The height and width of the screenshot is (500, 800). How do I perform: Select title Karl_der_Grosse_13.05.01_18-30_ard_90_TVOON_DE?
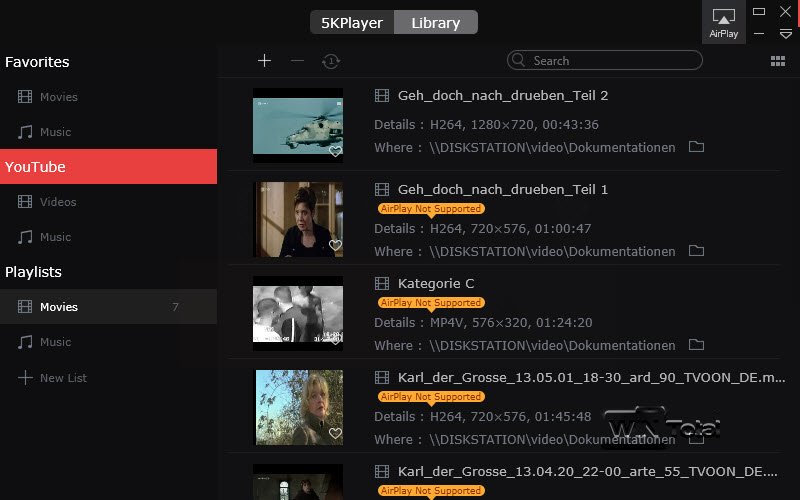tap(591, 377)
